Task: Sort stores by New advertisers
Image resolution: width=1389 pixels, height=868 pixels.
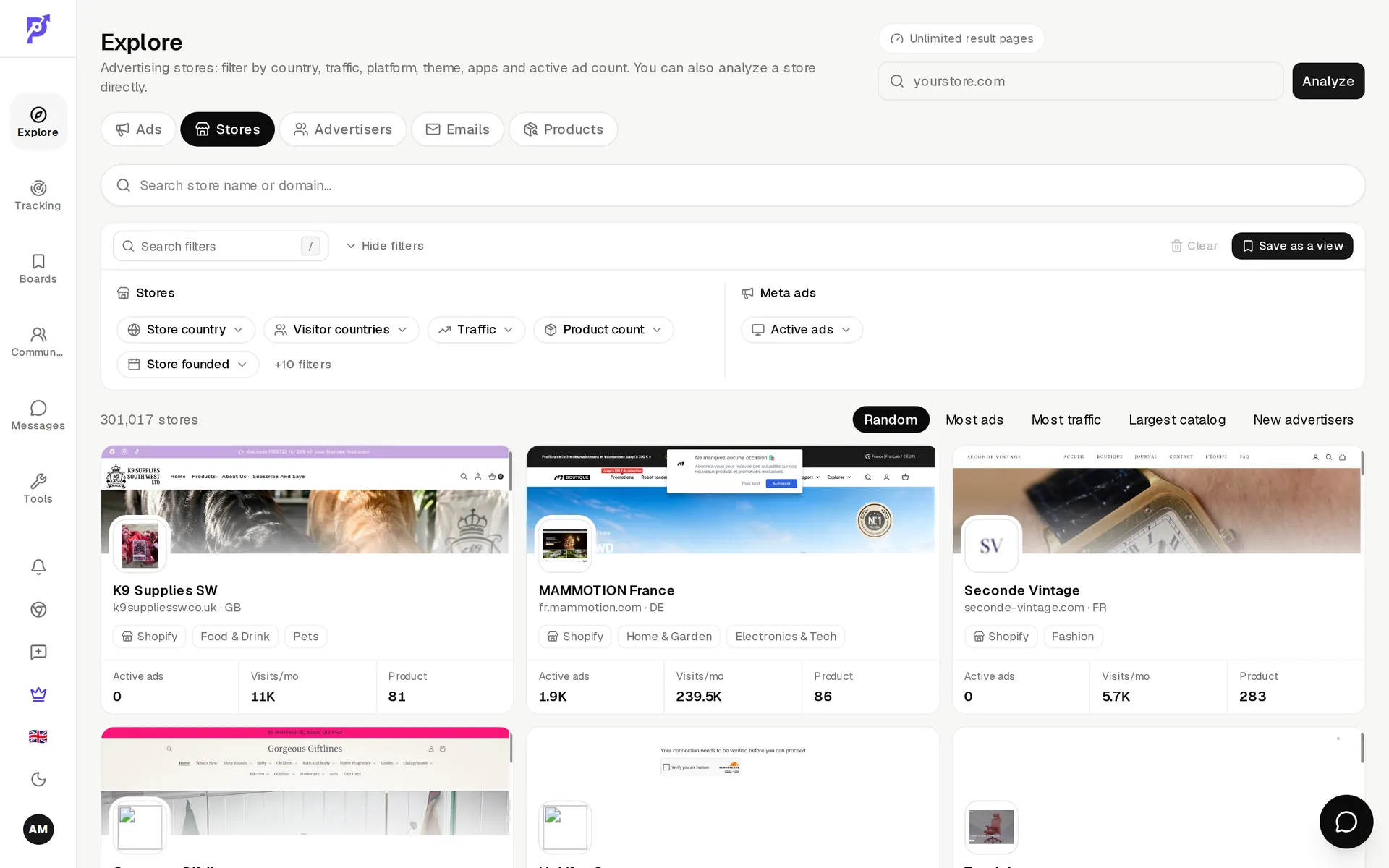Action: 1303,420
